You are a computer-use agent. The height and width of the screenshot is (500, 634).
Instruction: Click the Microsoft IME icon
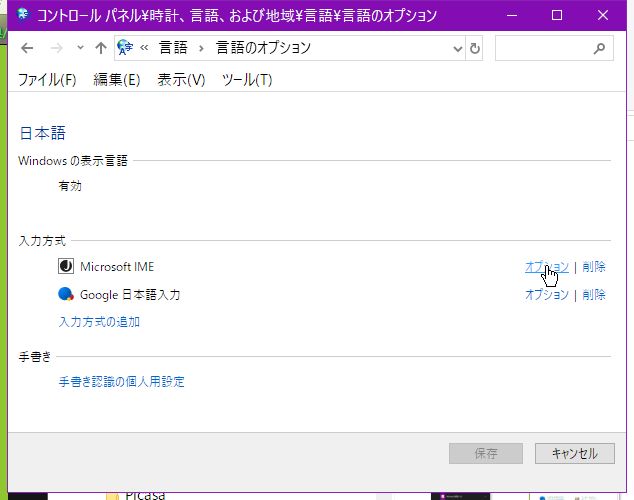pyautogui.click(x=66, y=266)
